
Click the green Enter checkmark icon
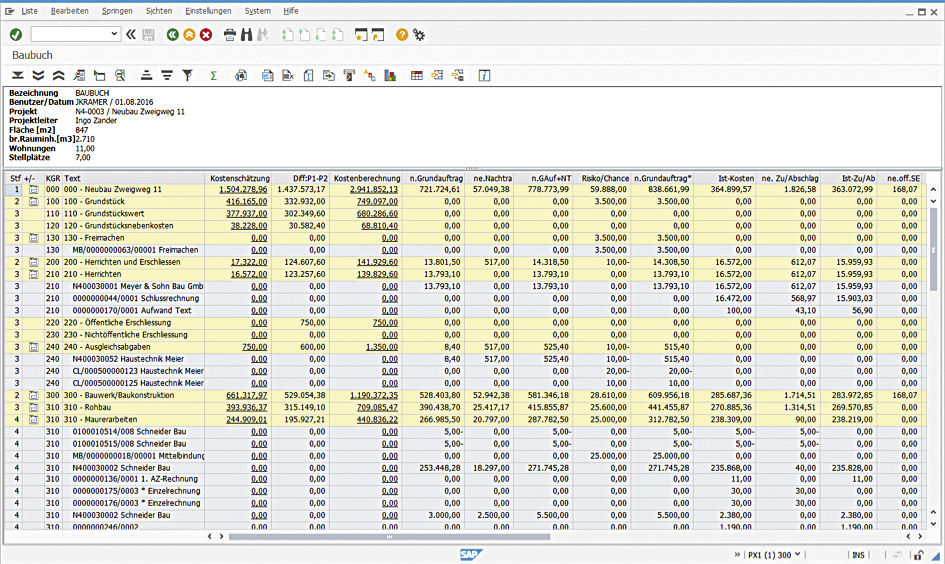click(15, 34)
